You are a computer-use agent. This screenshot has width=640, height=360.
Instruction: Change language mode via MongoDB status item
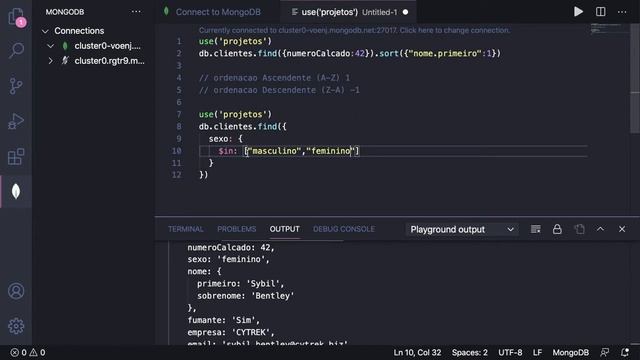pos(571,352)
